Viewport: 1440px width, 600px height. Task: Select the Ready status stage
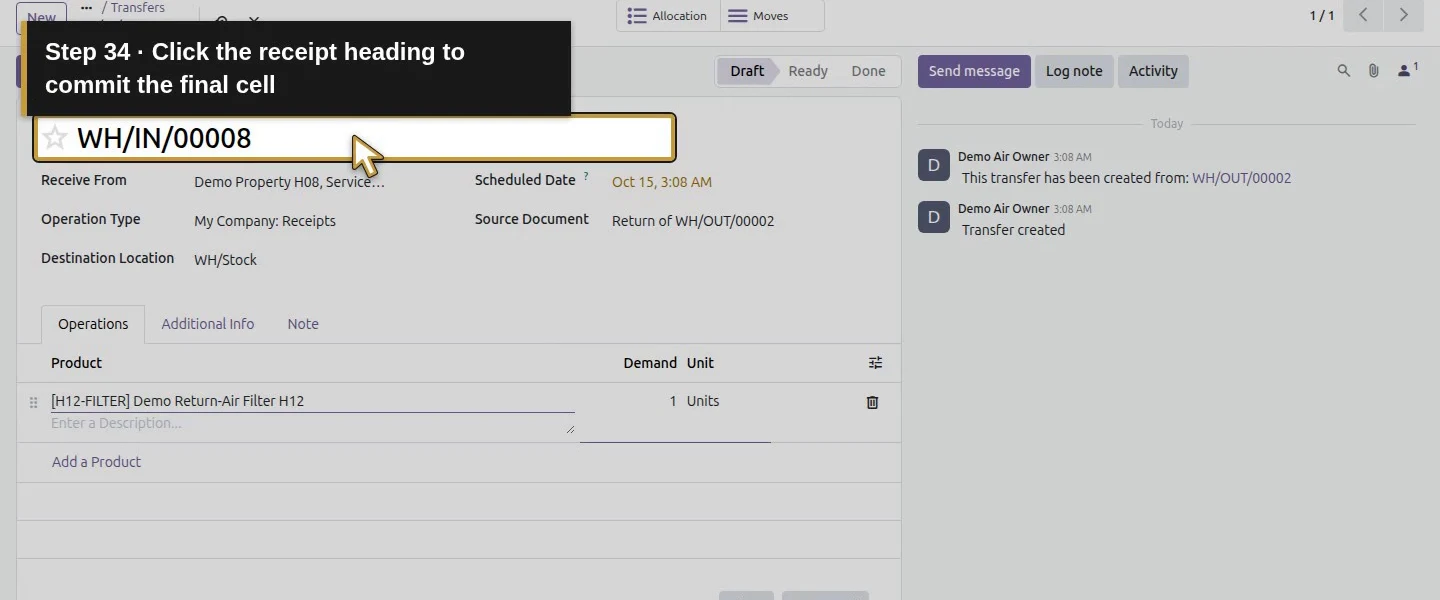[x=808, y=71]
